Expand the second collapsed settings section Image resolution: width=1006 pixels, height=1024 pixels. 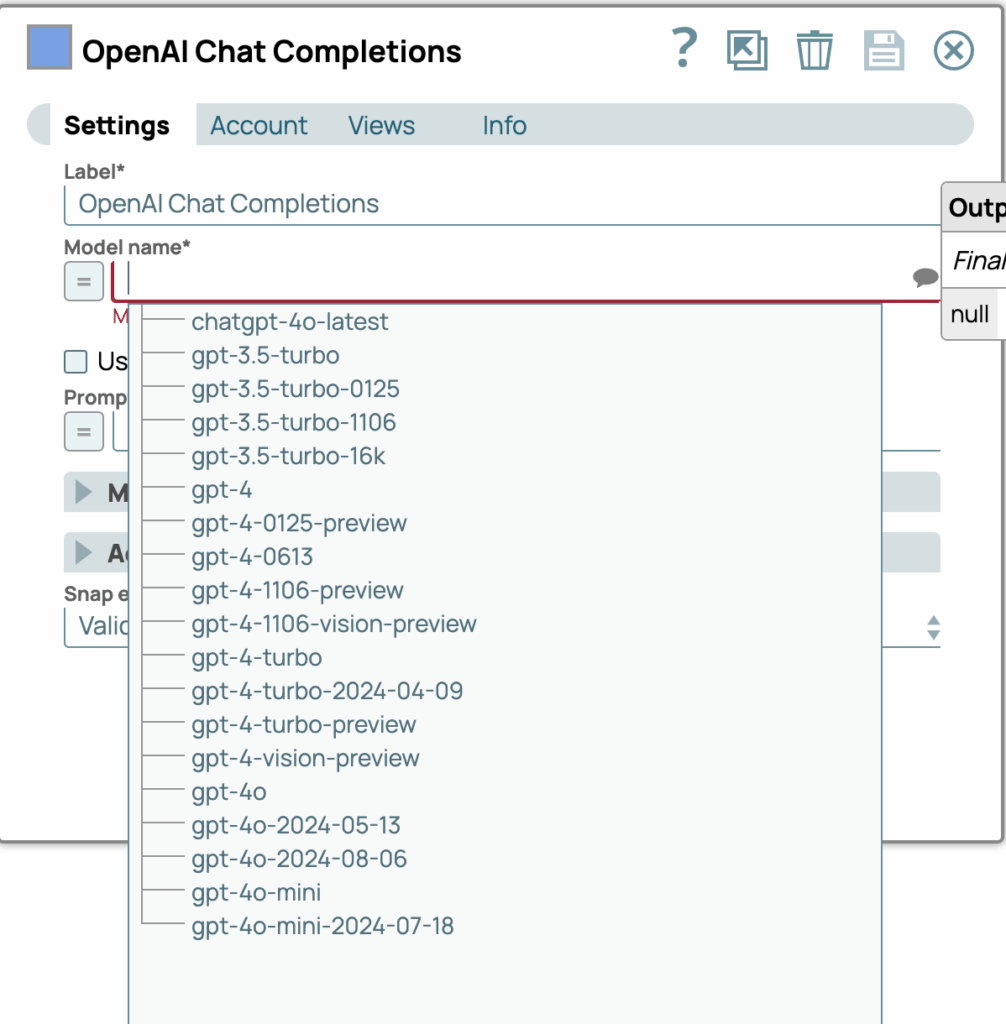tap(84, 553)
